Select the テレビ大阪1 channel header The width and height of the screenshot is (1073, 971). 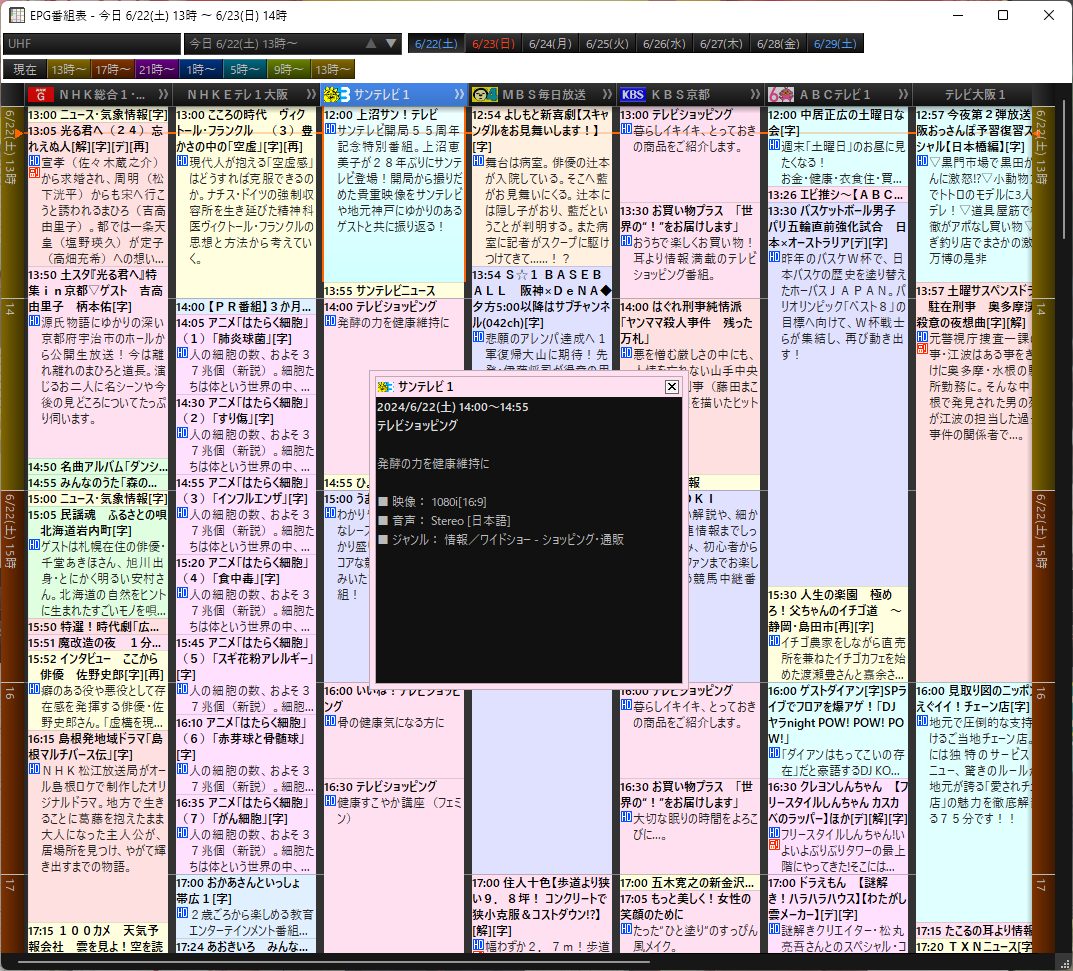click(x=974, y=94)
